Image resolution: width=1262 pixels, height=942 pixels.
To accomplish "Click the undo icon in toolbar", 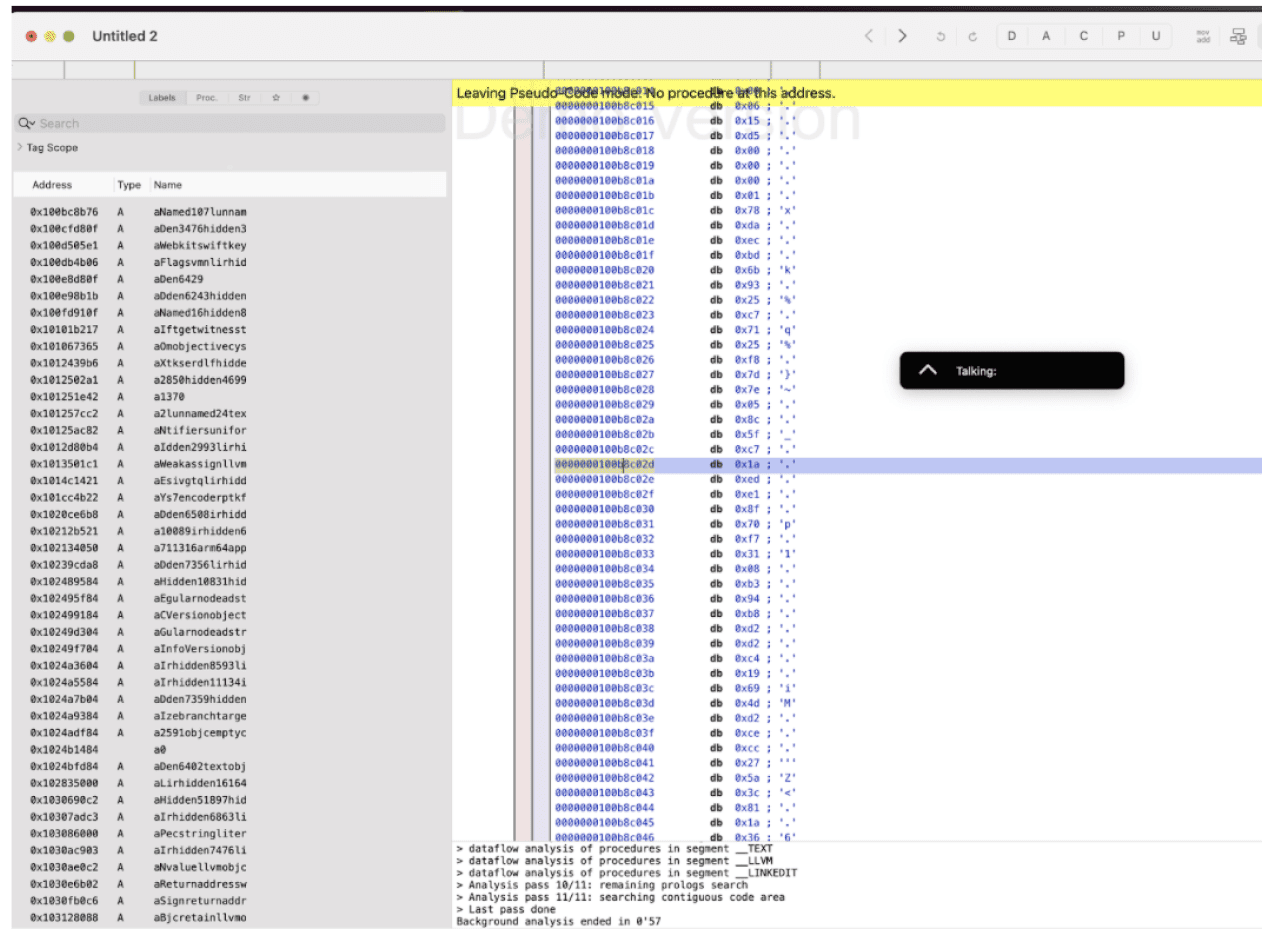I will [940, 37].
